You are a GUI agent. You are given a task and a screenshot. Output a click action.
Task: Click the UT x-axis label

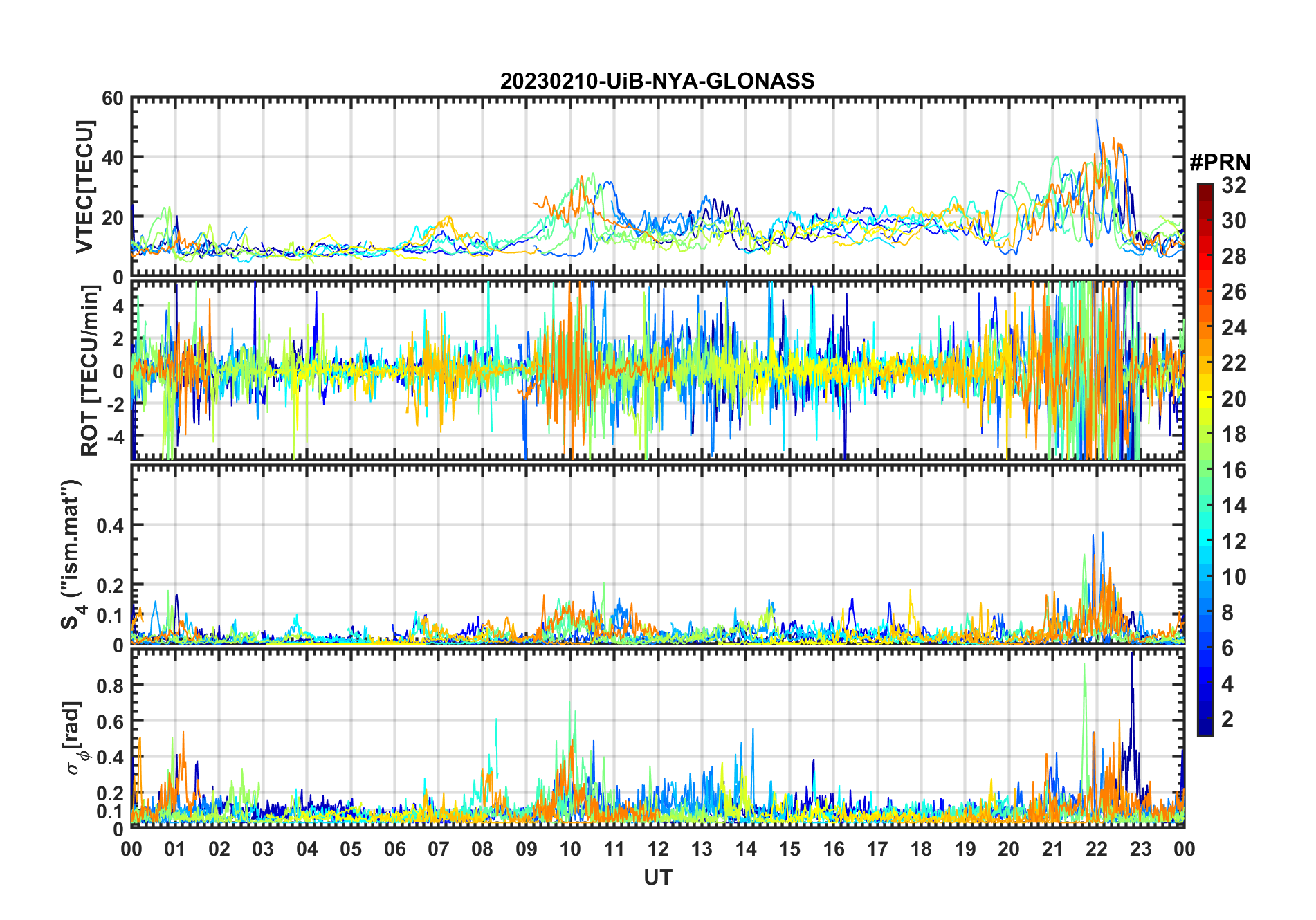point(658,878)
